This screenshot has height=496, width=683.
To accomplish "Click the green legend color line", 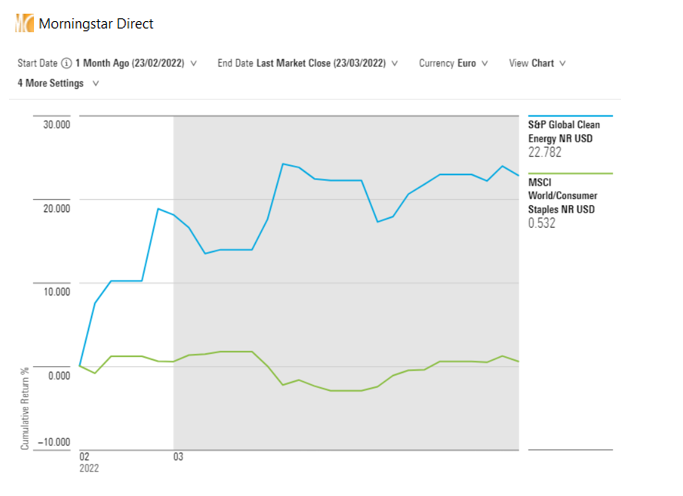I will point(570,174).
